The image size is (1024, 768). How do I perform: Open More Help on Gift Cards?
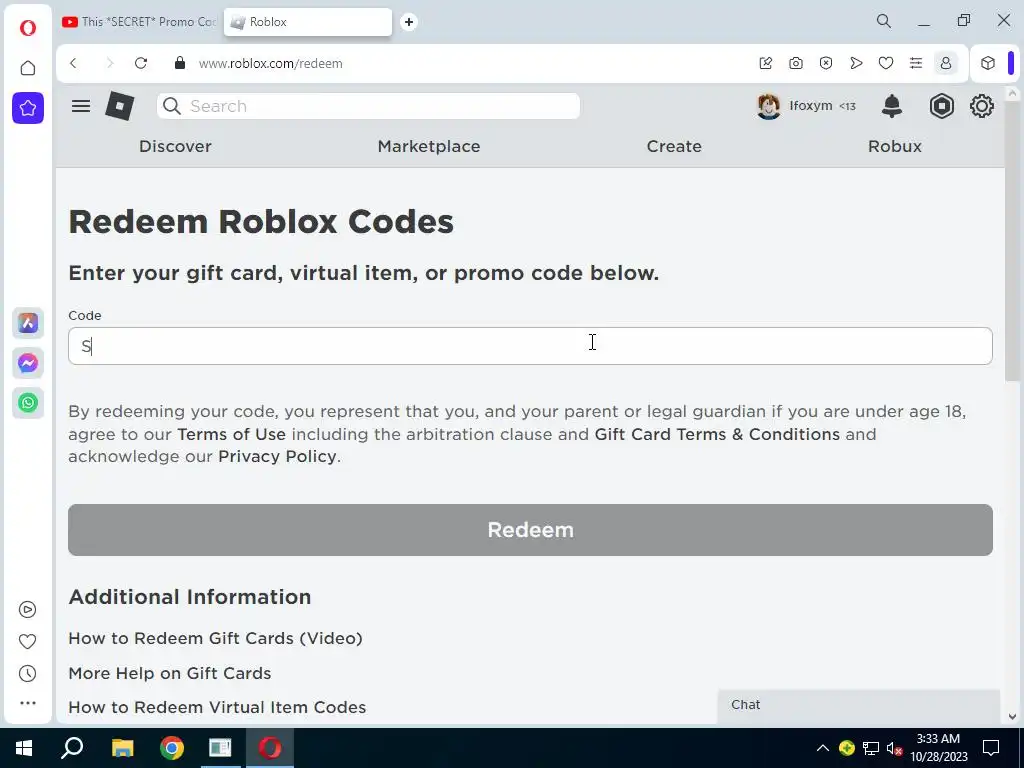click(170, 673)
